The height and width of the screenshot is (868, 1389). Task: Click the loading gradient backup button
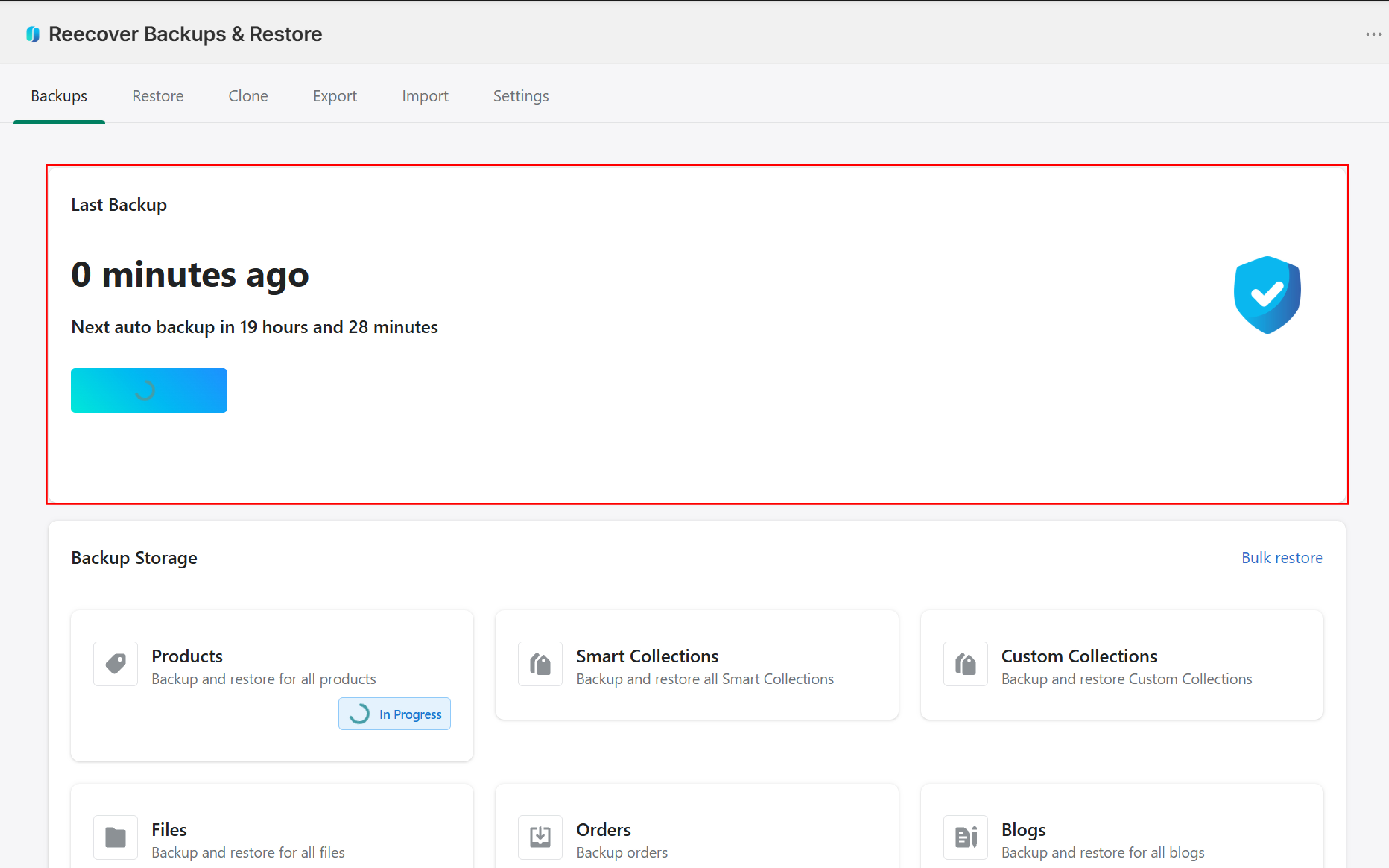(x=149, y=390)
